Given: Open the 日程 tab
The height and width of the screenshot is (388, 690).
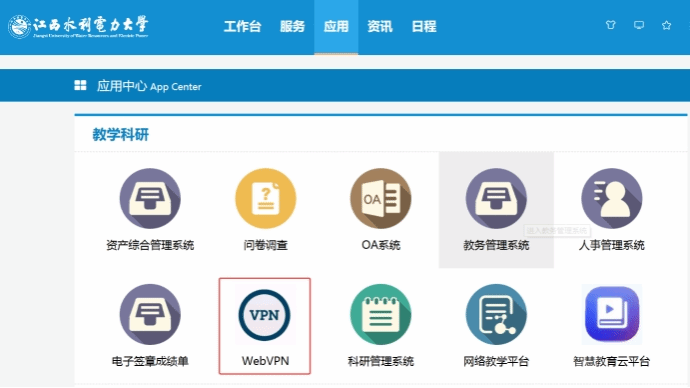Looking at the screenshot, I should pyautogui.click(x=424, y=26).
